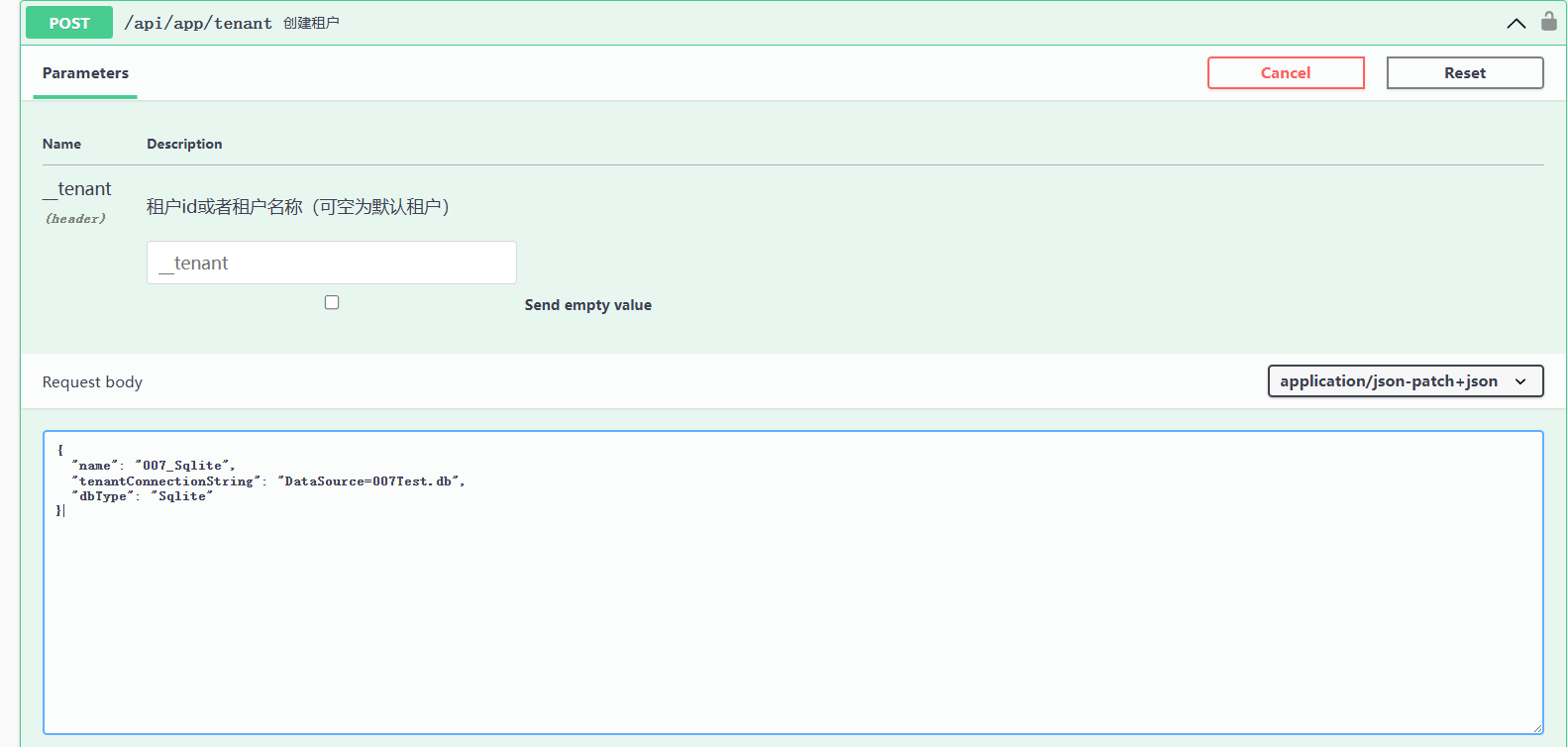1568x747 pixels.
Task: Click the authorization lock icon
Action: click(x=1548, y=22)
